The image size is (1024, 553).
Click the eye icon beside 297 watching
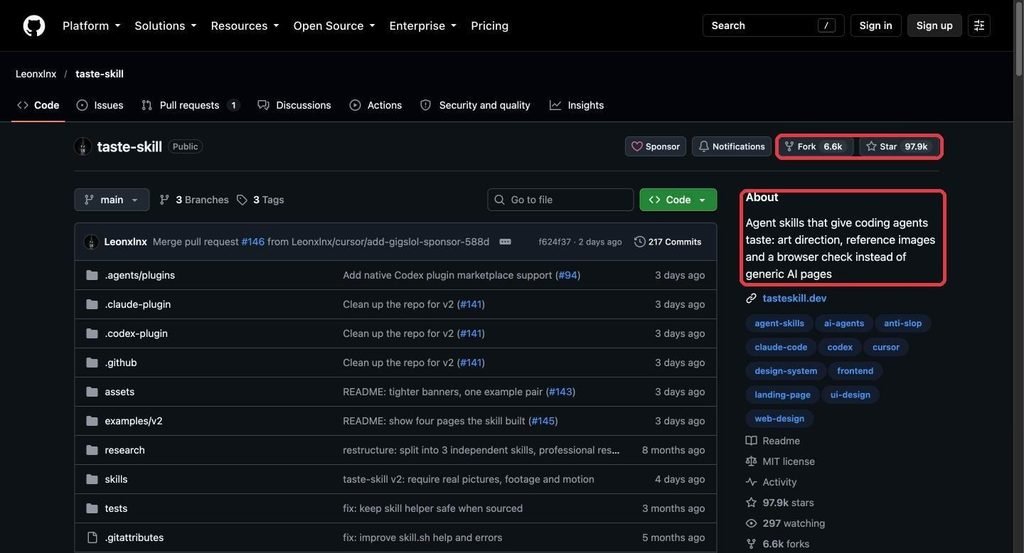tap(751, 523)
